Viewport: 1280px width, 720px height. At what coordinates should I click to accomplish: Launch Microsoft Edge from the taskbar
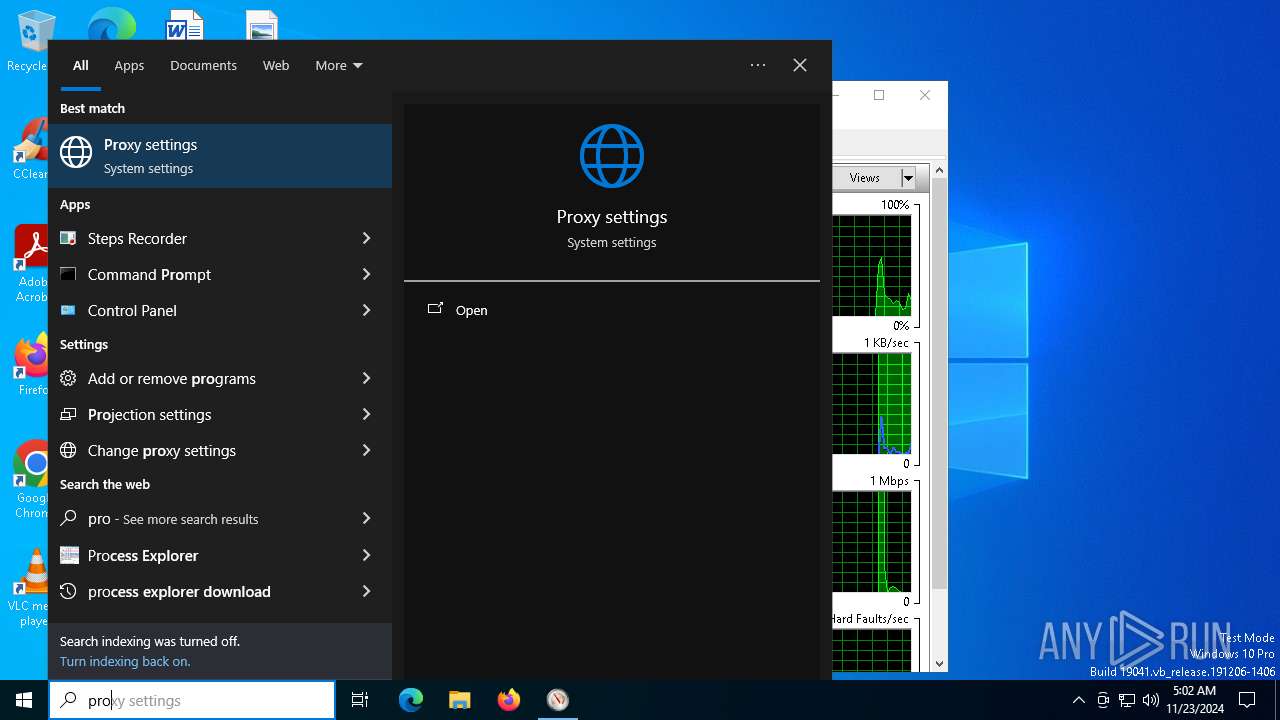(x=411, y=700)
